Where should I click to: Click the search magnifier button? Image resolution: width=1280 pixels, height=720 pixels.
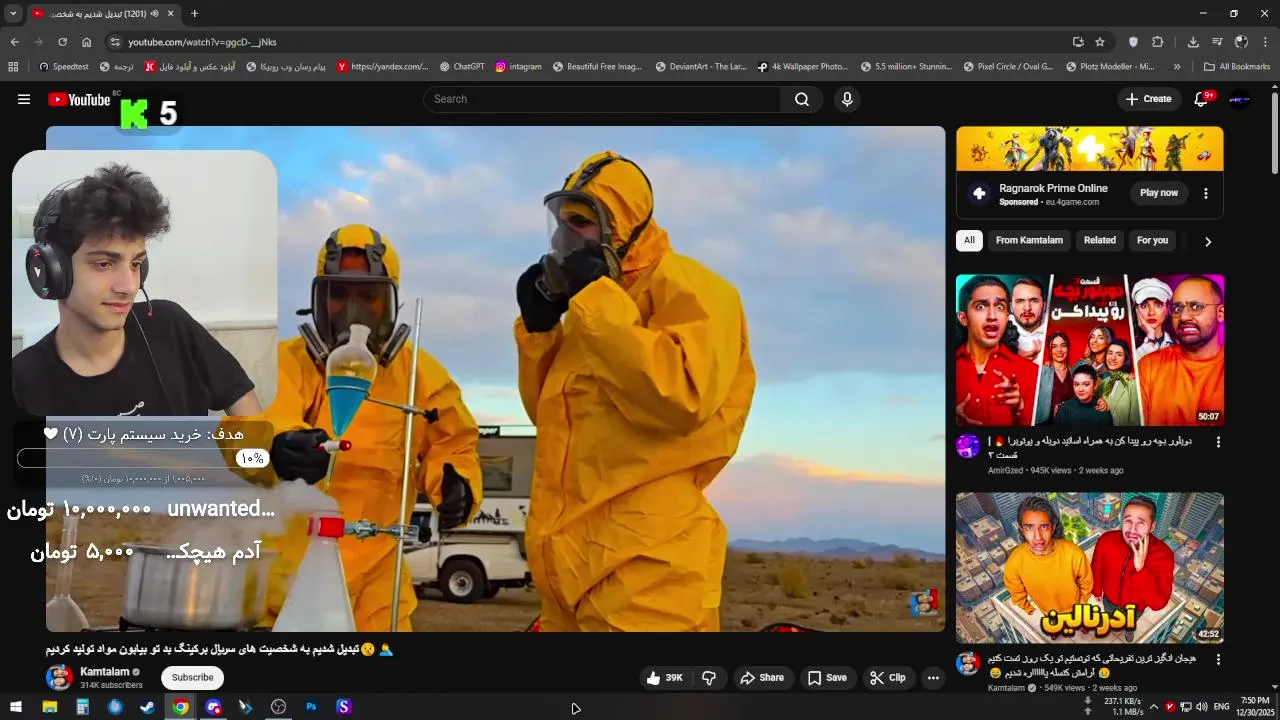pyautogui.click(x=802, y=99)
